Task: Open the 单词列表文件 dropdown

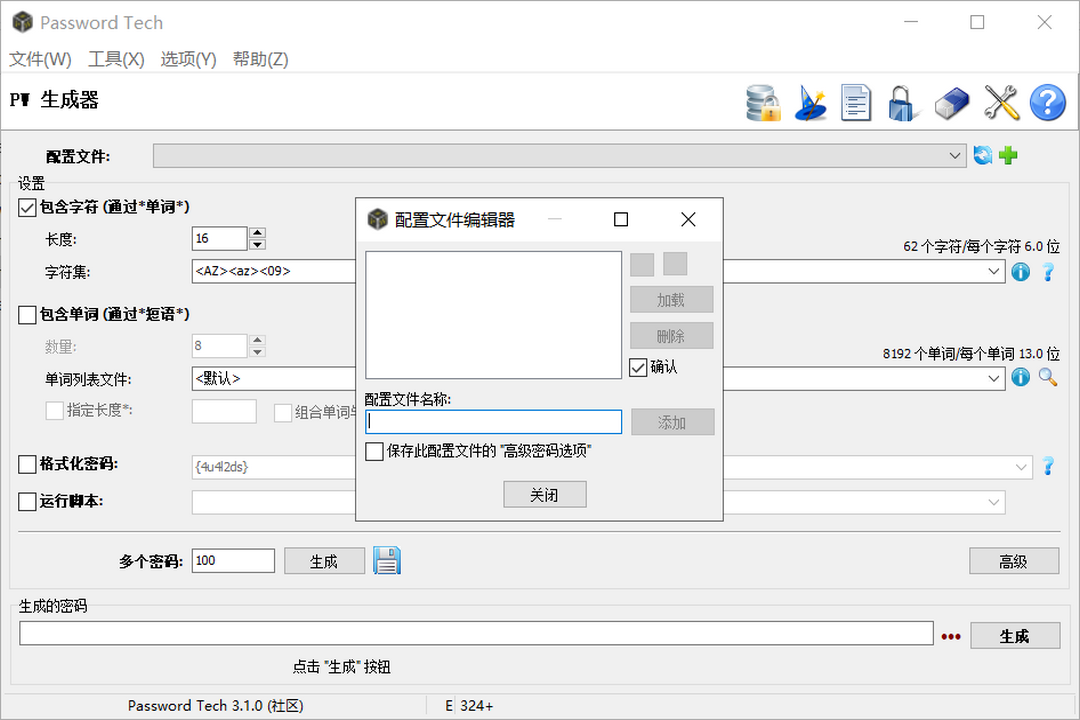Action: point(994,378)
